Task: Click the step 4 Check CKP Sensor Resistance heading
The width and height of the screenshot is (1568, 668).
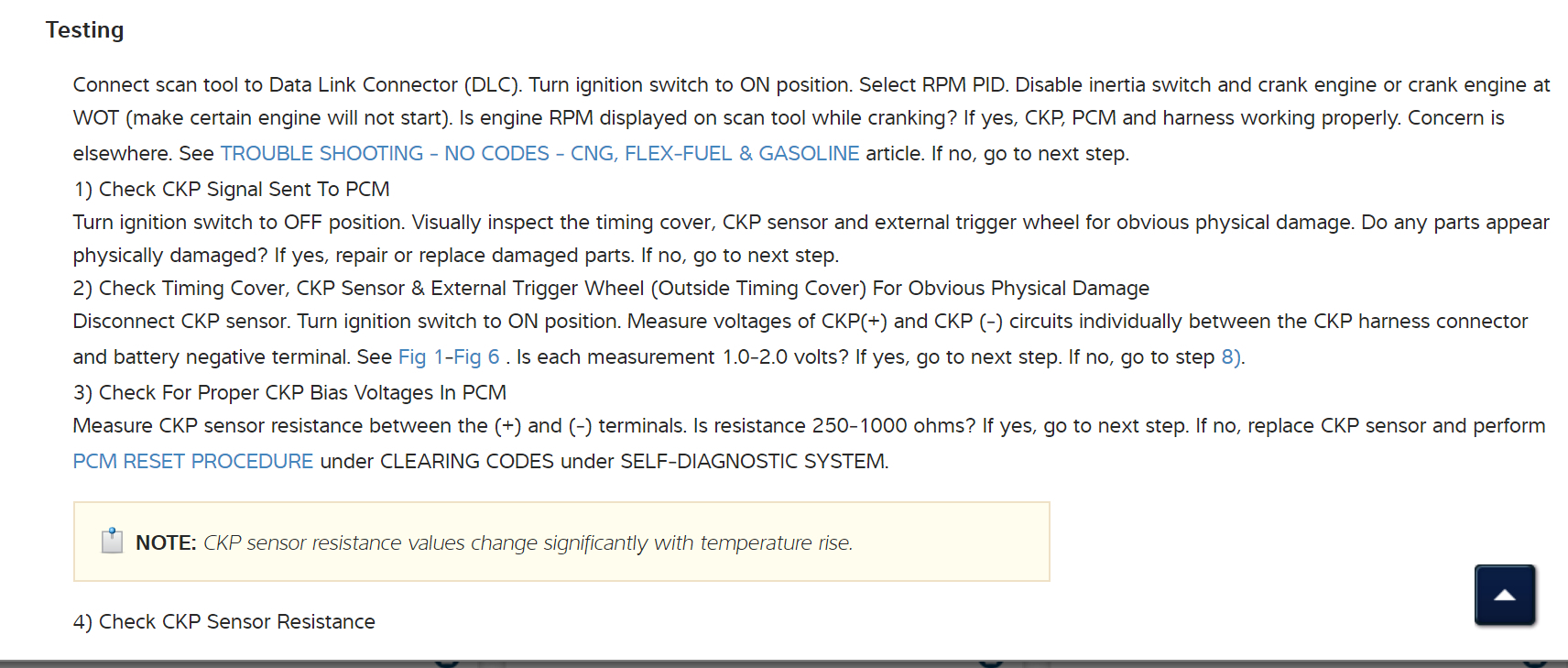Action: 223,621
